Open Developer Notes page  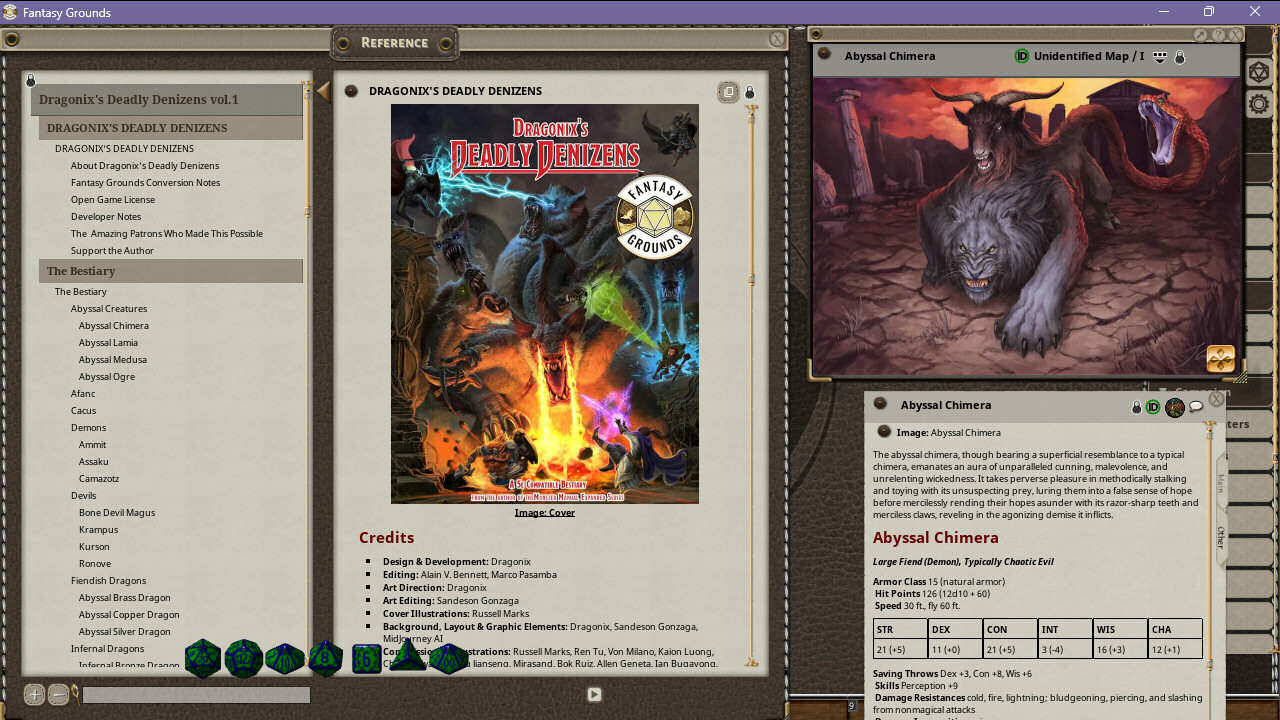point(106,217)
